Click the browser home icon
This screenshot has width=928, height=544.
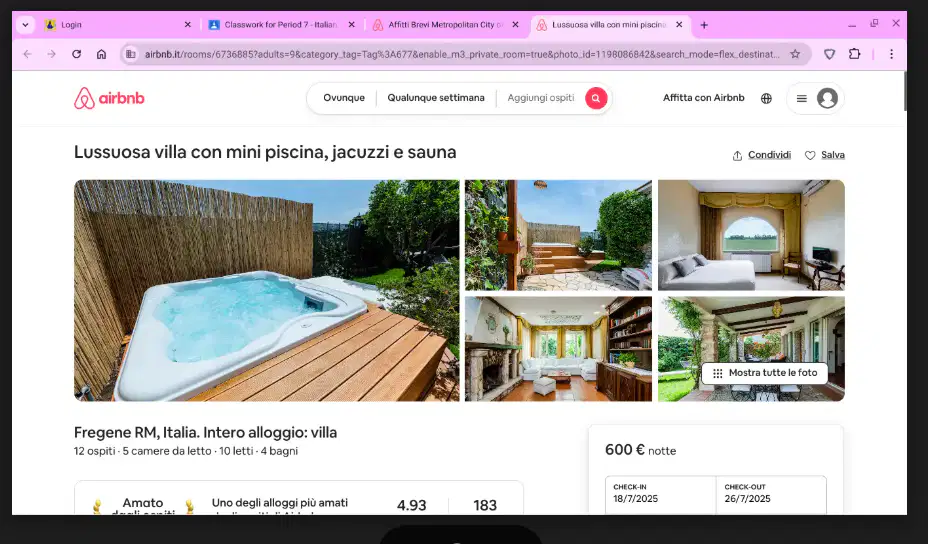[101, 54]
